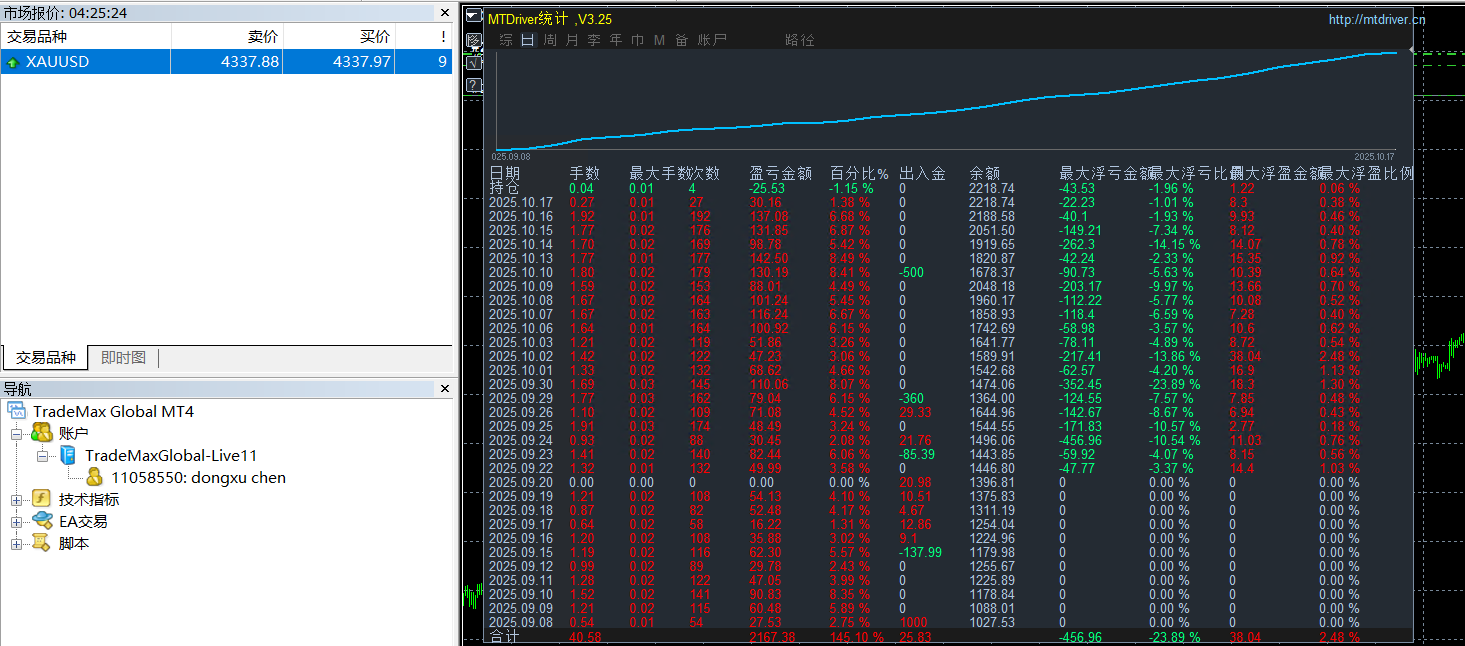Viewport: 1465px width, 646px height.
Task: Select the 月 monthly tab in MTDriver
Action: coord(572,40)
